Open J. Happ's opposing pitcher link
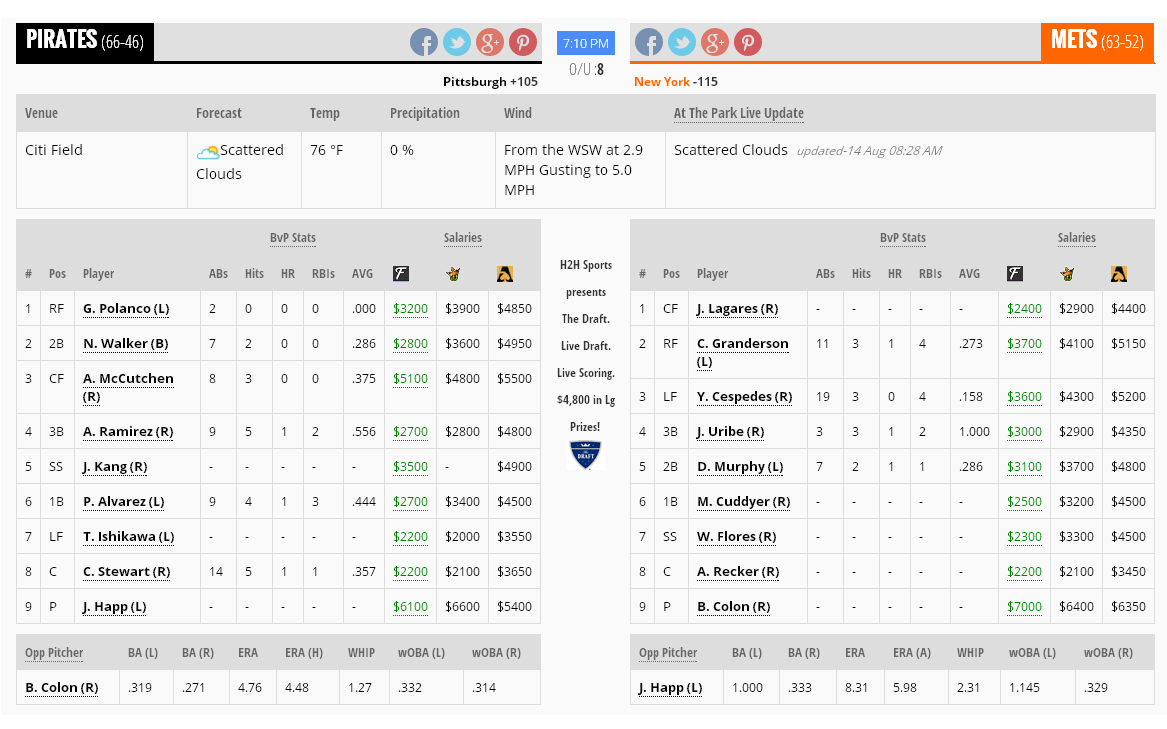Viewport: 1167px width, 729px height. point(668,687)
